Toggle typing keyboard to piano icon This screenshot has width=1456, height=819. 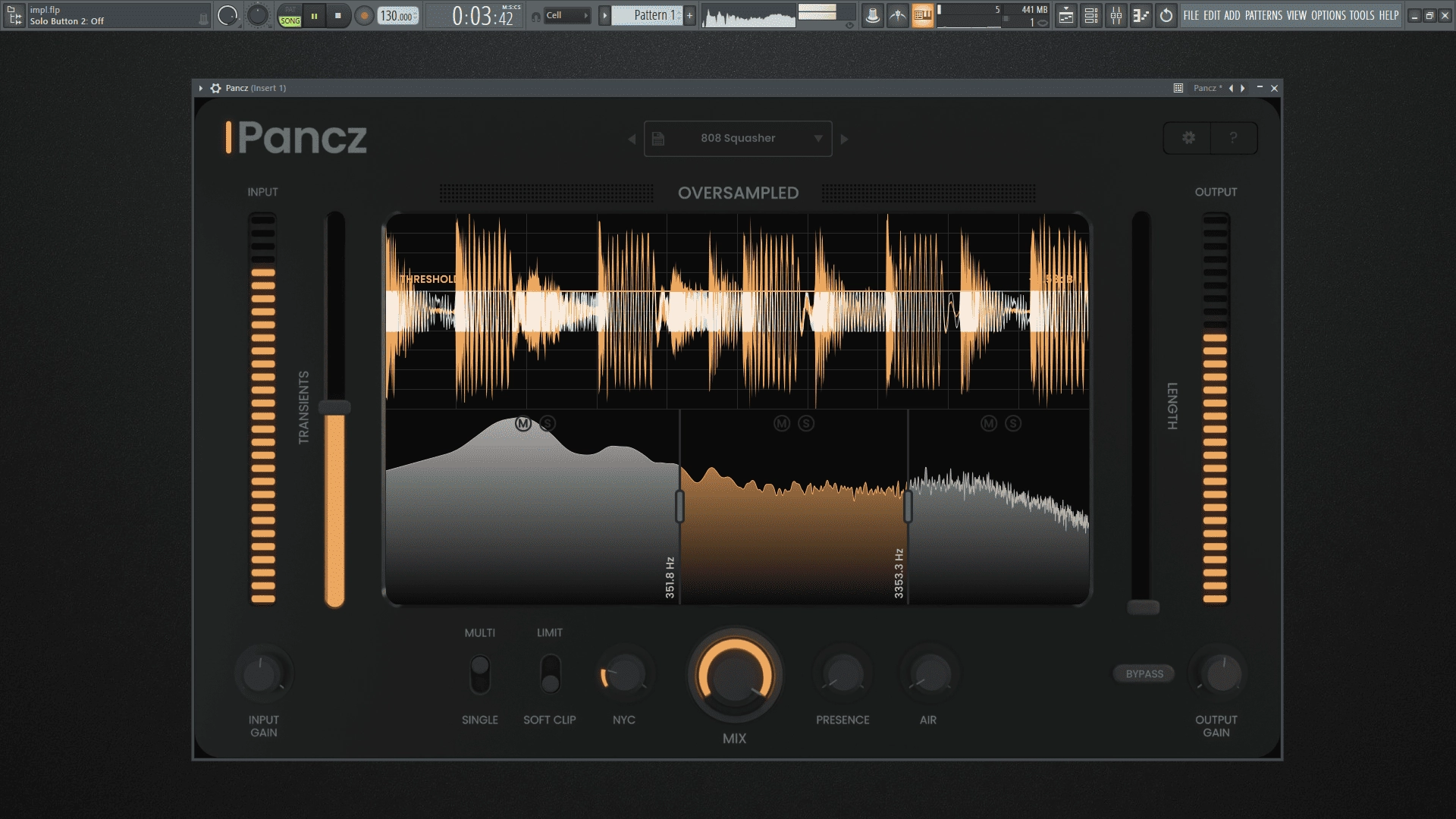coord(923,15)
